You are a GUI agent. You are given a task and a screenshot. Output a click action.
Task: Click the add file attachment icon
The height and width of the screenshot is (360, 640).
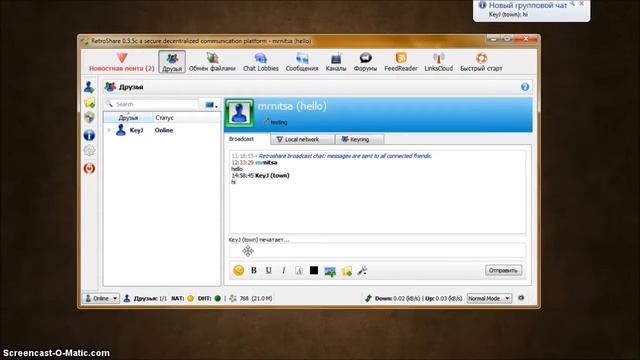pyautogui.click(x=347, y=271)
